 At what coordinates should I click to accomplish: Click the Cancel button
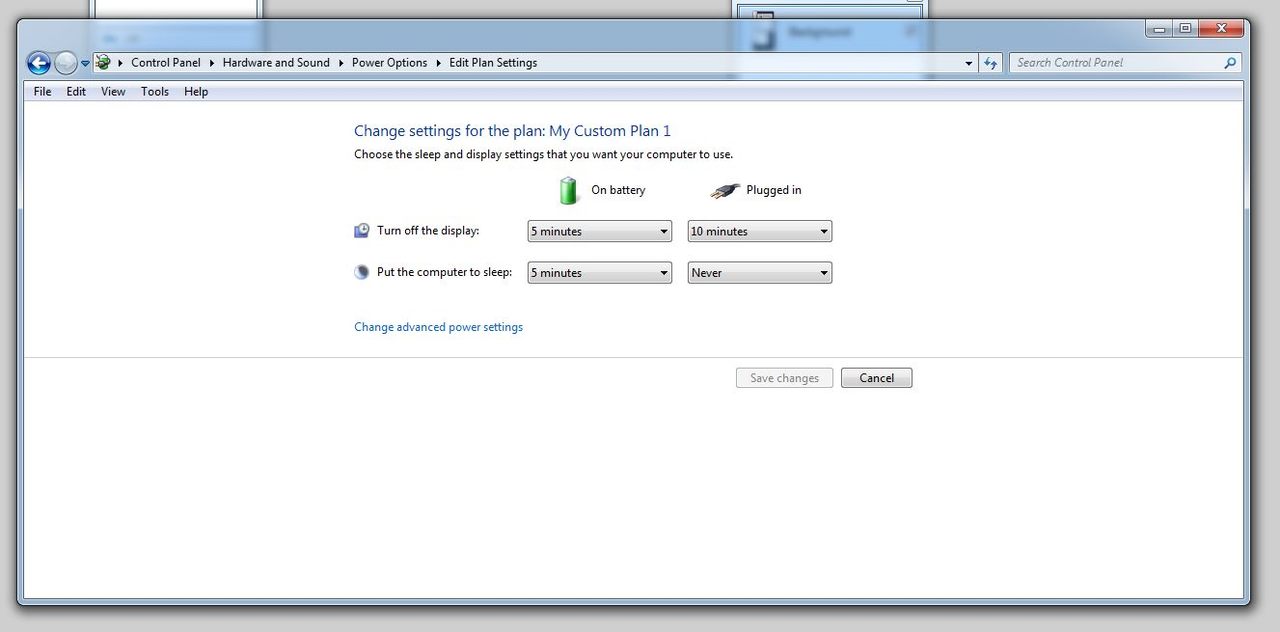[876, 378]
